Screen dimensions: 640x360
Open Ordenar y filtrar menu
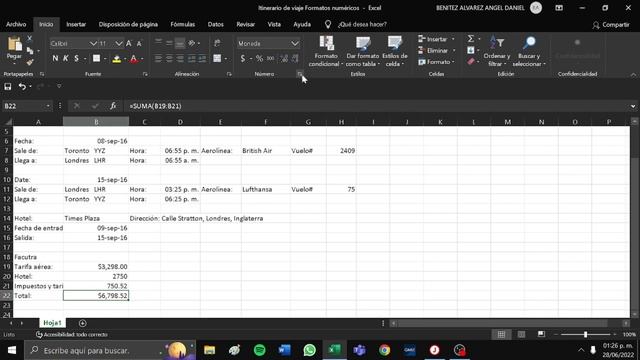(x=497, y=51)
